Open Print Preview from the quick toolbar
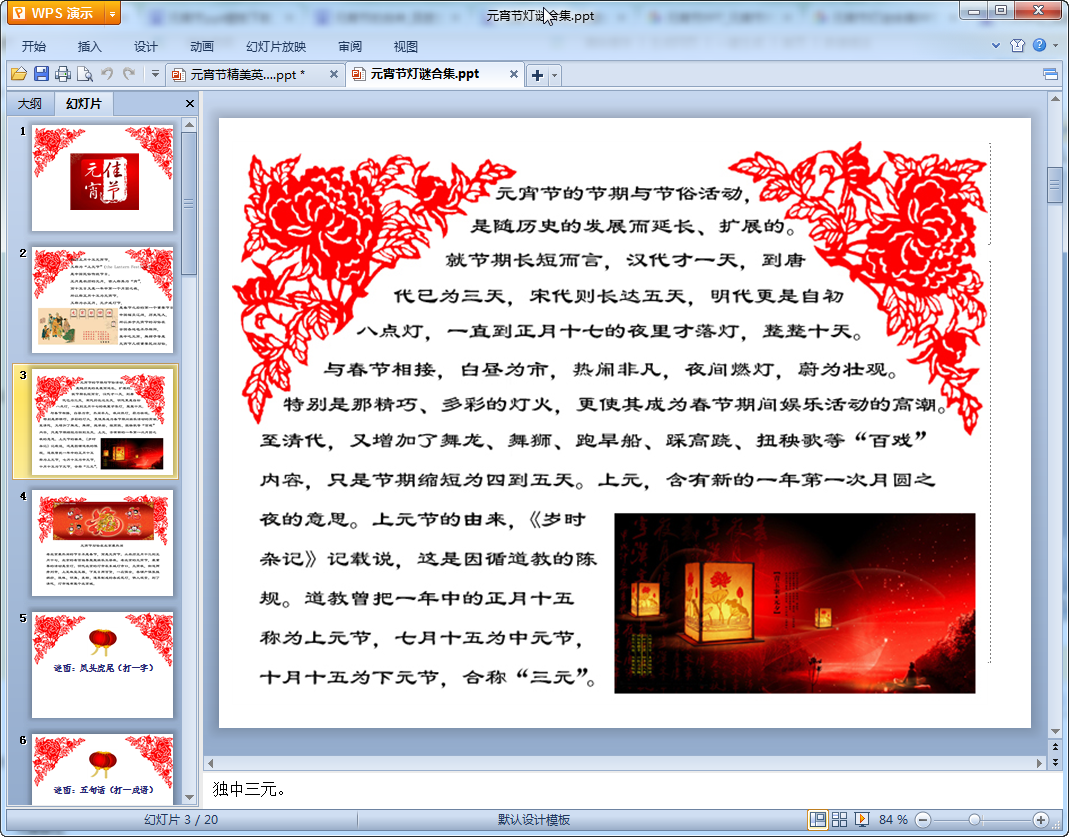 (x=84, y=74)
